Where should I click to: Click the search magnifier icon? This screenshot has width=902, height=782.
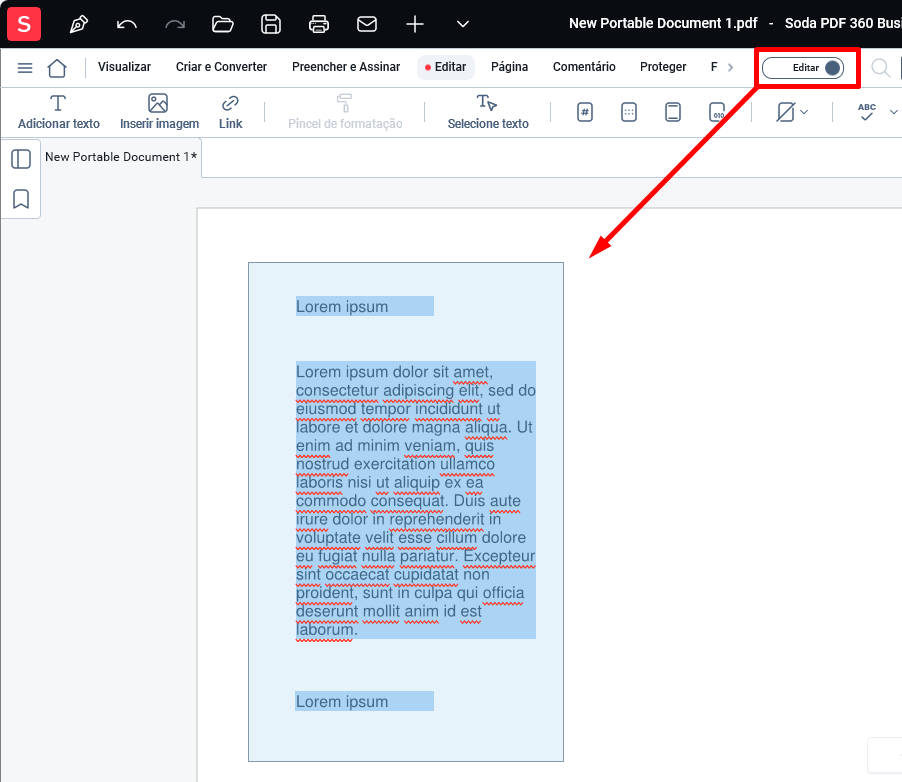tap(880, 68)
